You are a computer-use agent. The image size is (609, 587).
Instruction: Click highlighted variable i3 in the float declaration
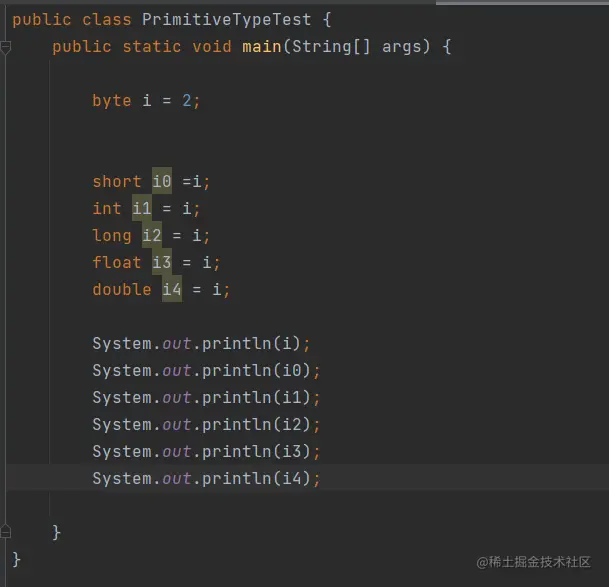pos(162,262)
